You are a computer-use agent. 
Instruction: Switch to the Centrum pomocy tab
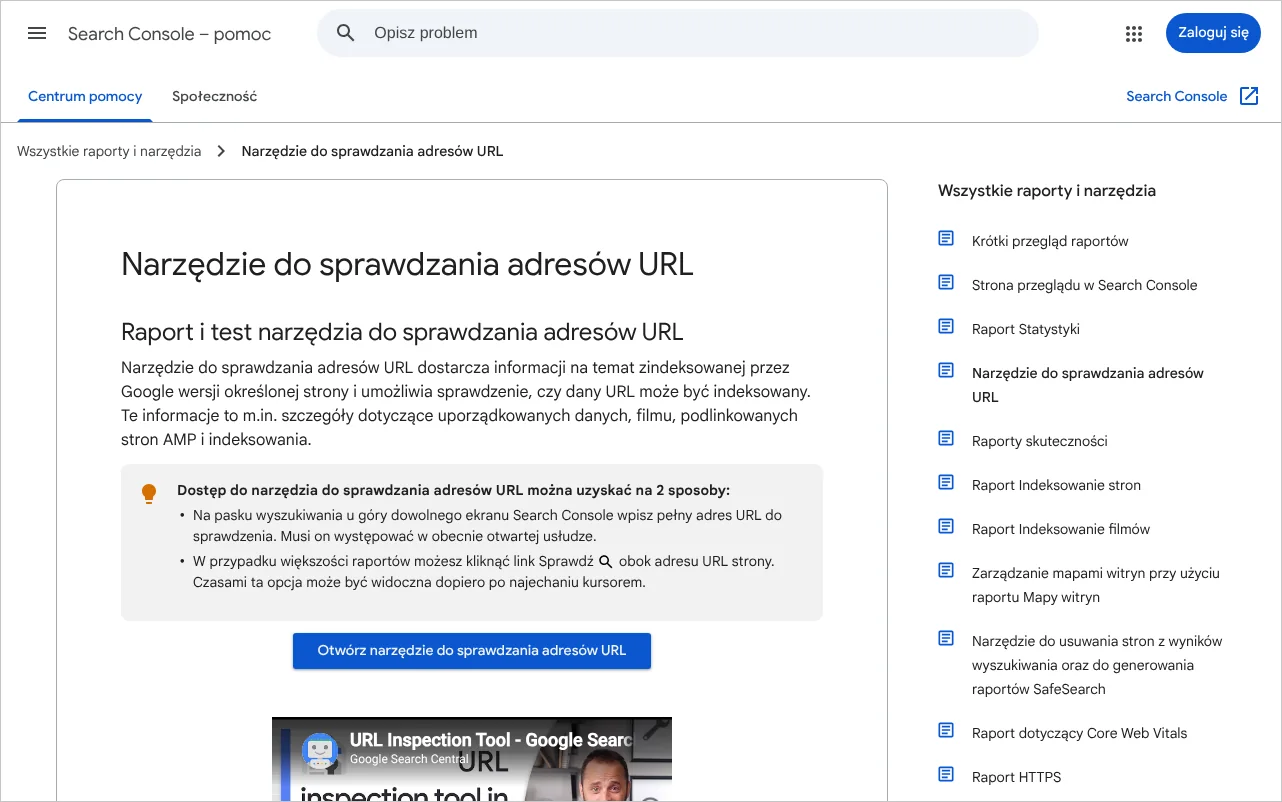[x=85, y=97]
